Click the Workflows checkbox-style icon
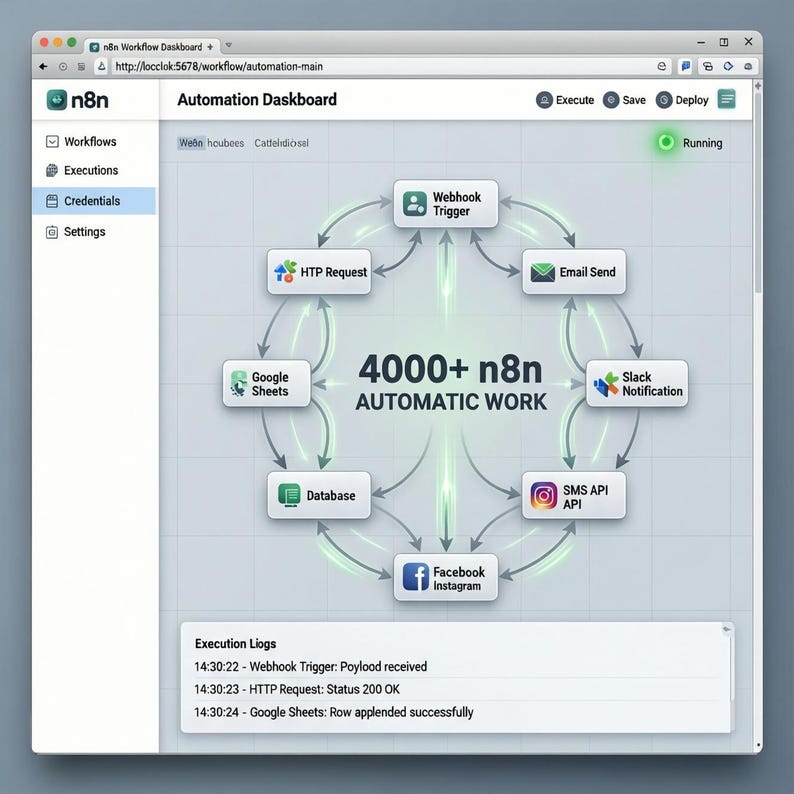Viewport: 794px width, 794px height. (52, 142)
